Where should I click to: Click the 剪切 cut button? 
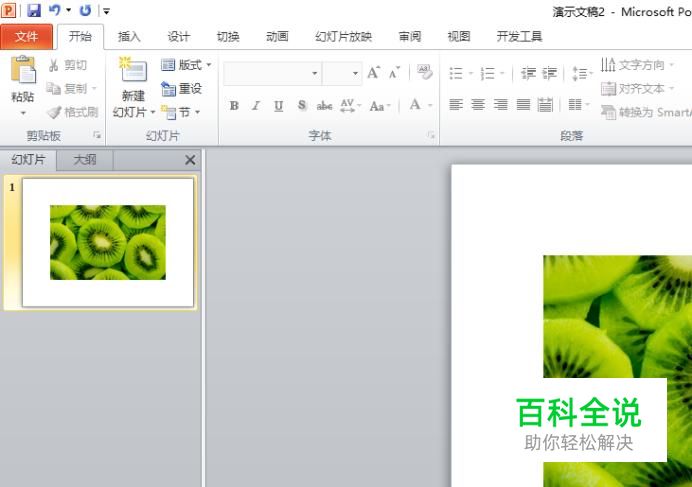pos(68,65)
